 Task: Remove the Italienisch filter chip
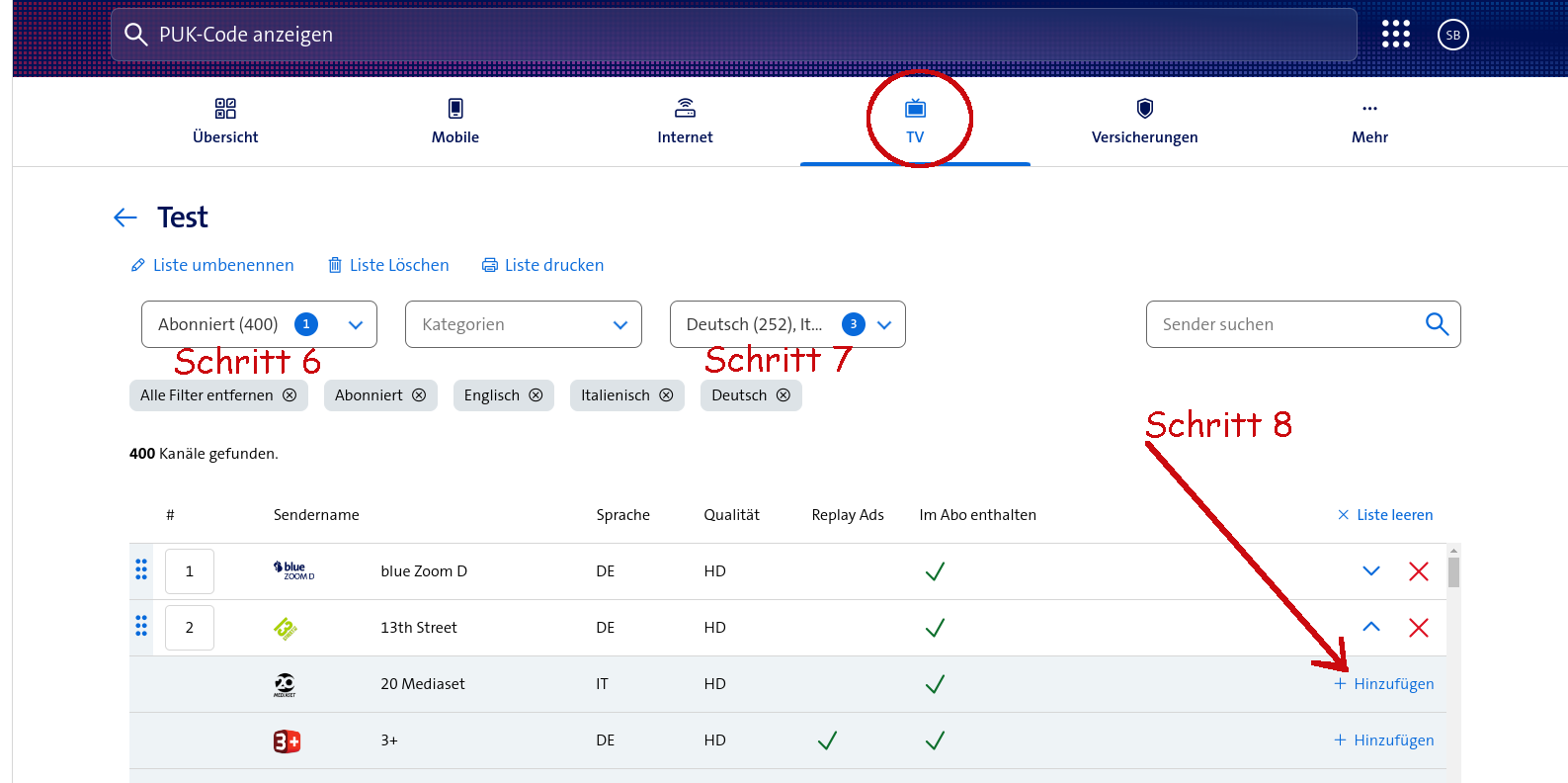(666, 395)
